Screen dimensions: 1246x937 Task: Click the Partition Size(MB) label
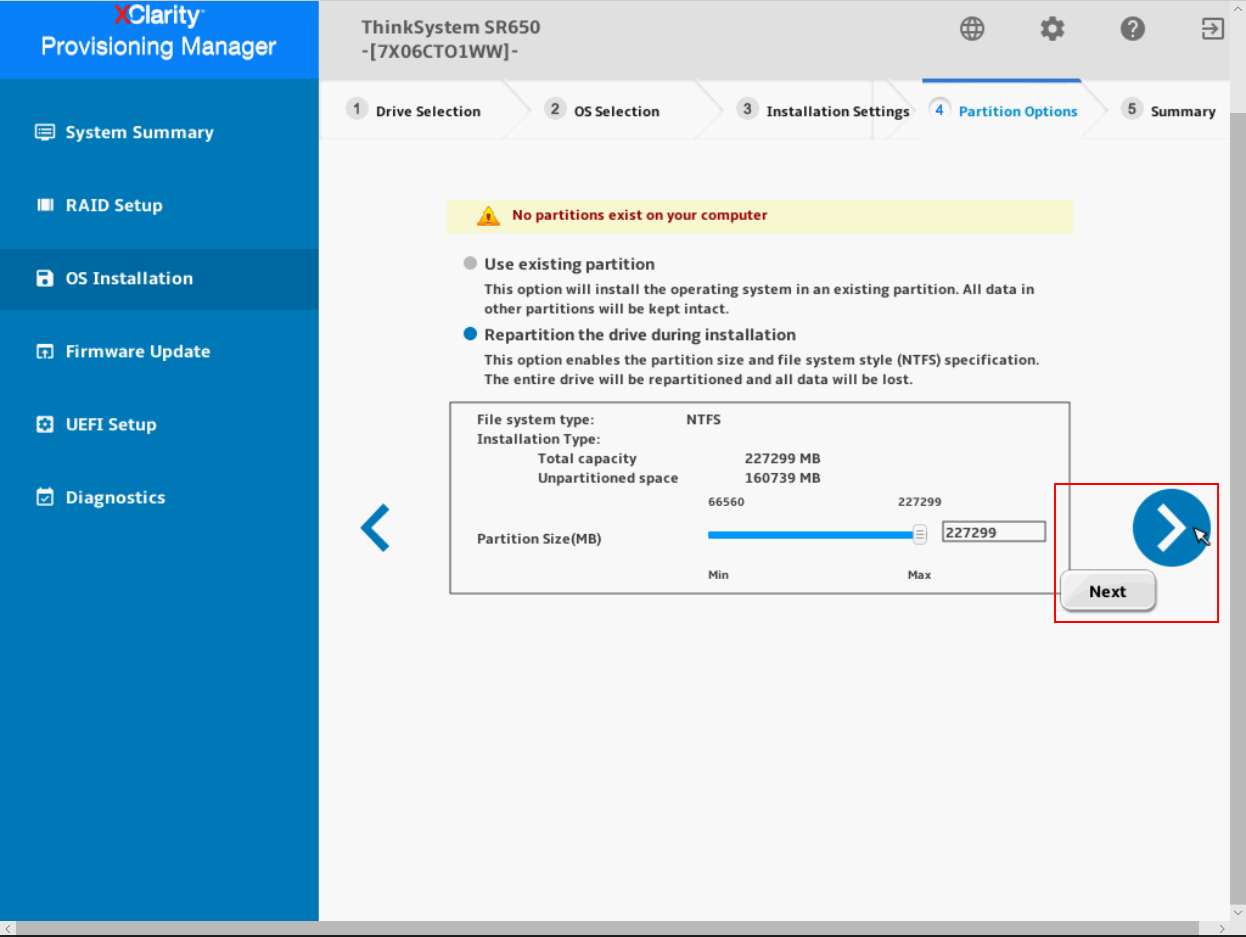539,539
